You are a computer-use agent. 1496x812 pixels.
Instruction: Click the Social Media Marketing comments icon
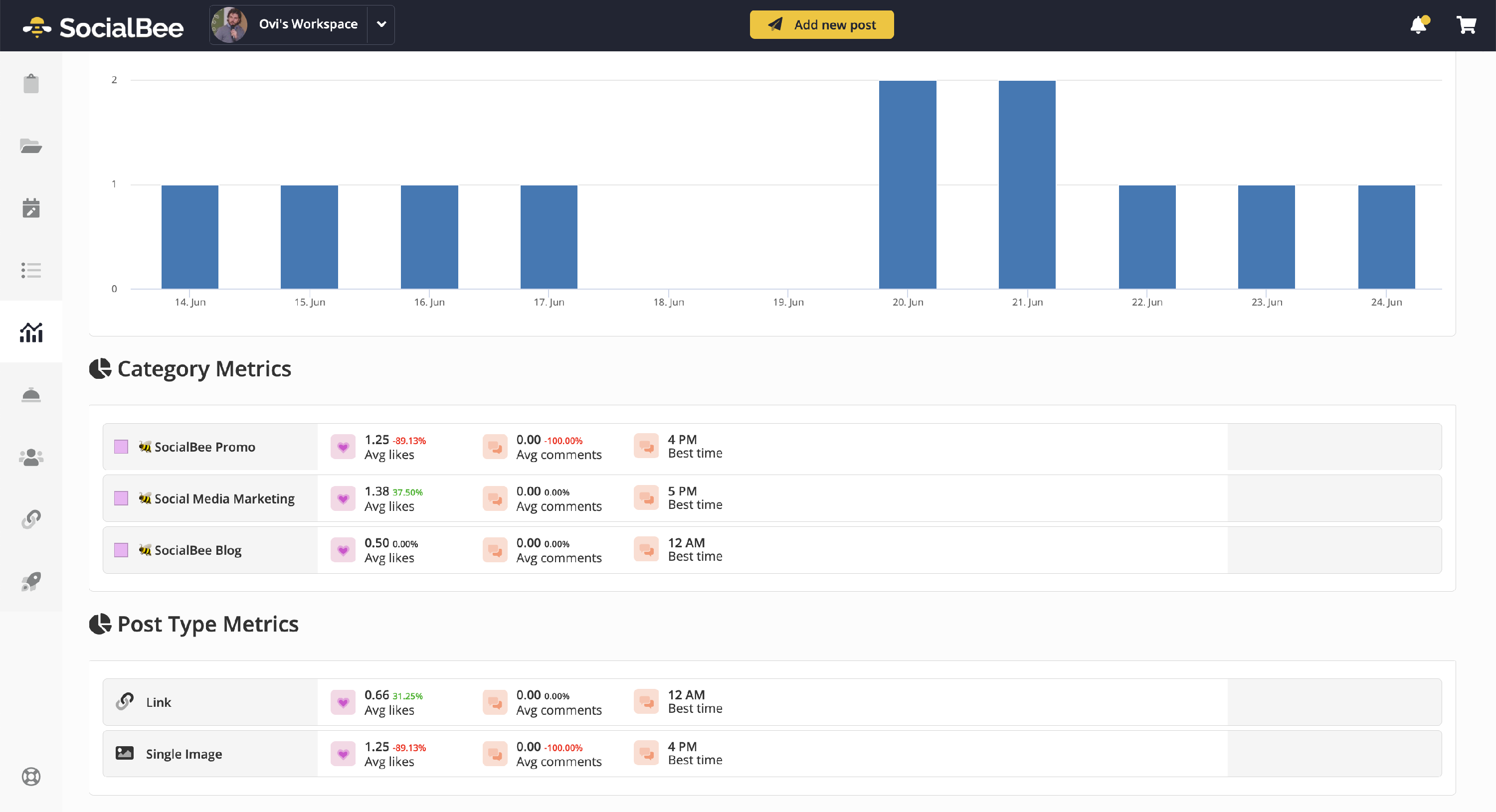tap(495, 498)
